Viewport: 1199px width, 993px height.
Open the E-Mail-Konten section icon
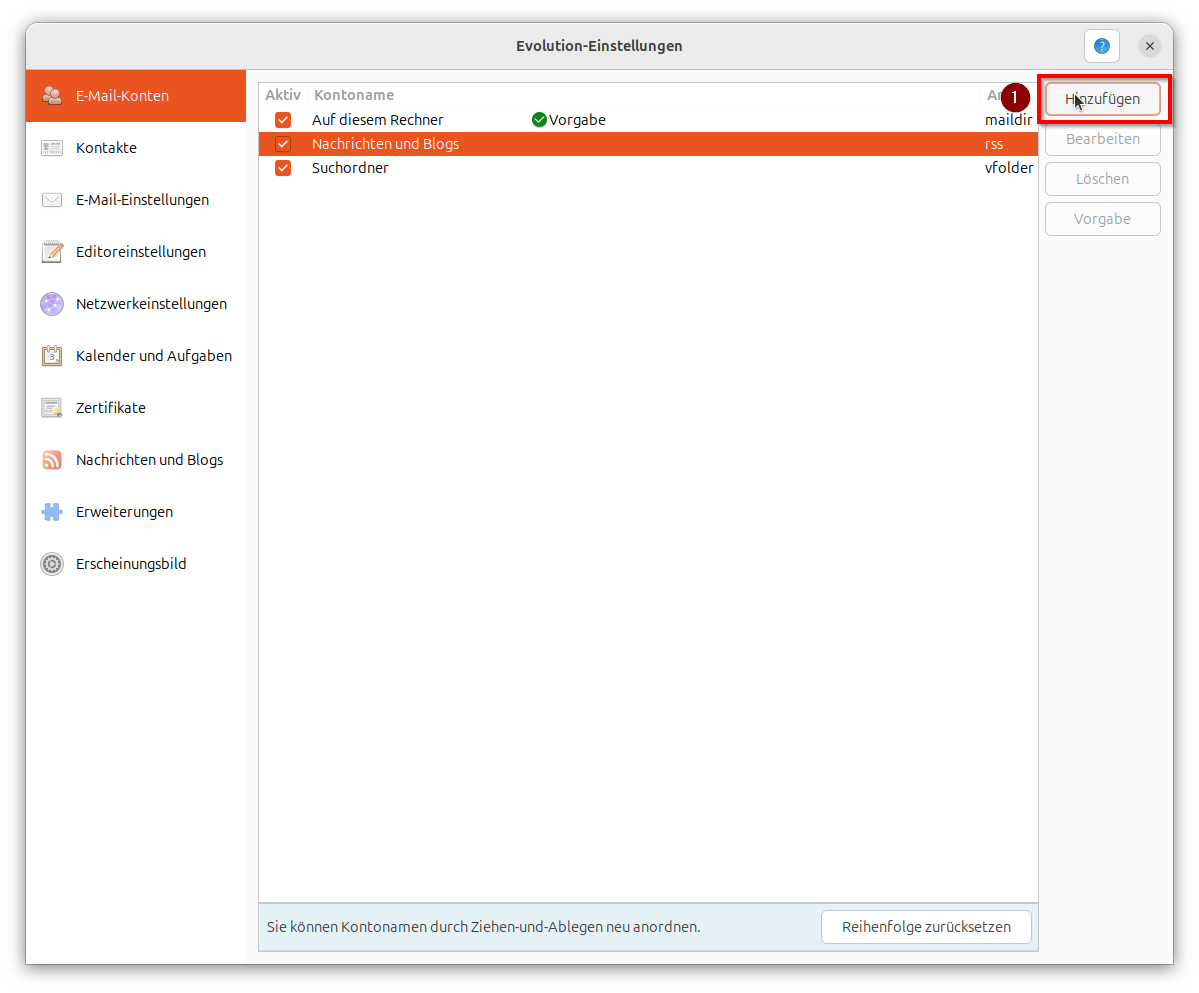pyautogui.click(x=51, y=95)
